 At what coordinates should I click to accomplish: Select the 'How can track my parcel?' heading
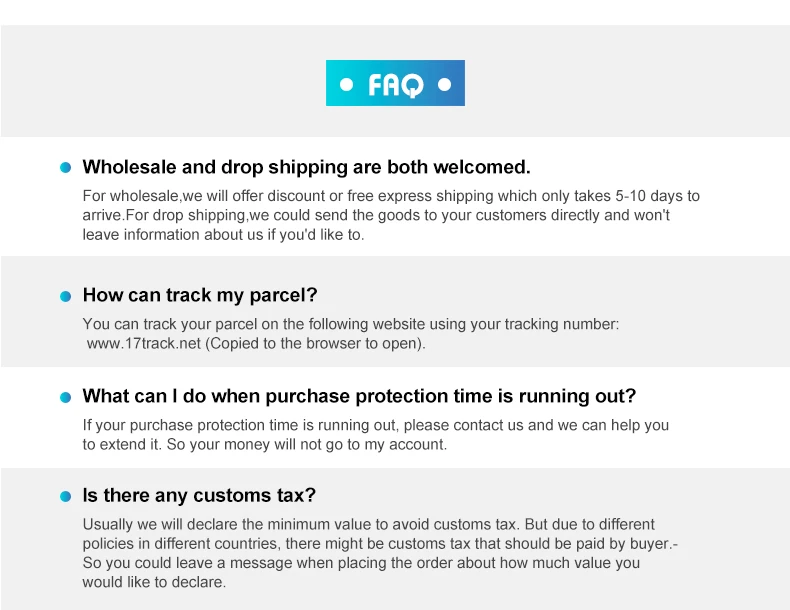[200, 296]
